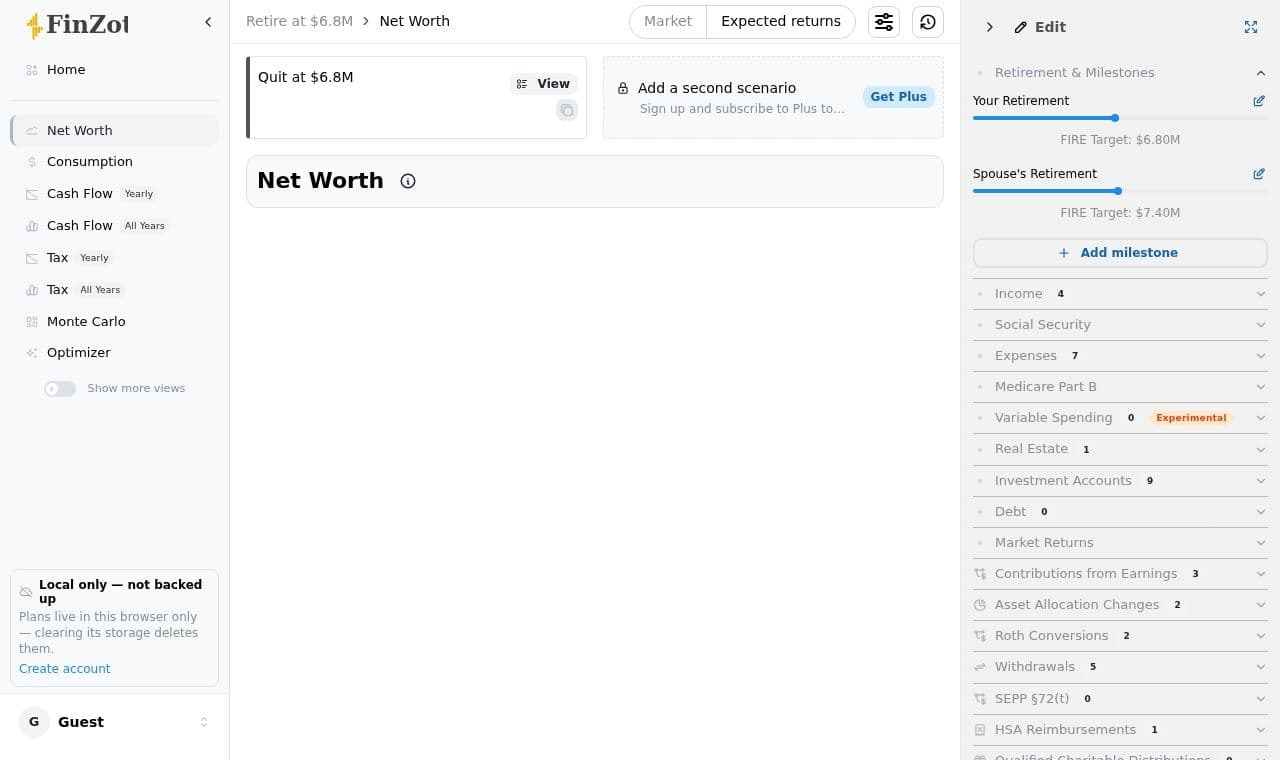The height and width of the screenshot is (760, 1280).
Task: Open the Guest account menu
Action: click(x=114, y=722)
